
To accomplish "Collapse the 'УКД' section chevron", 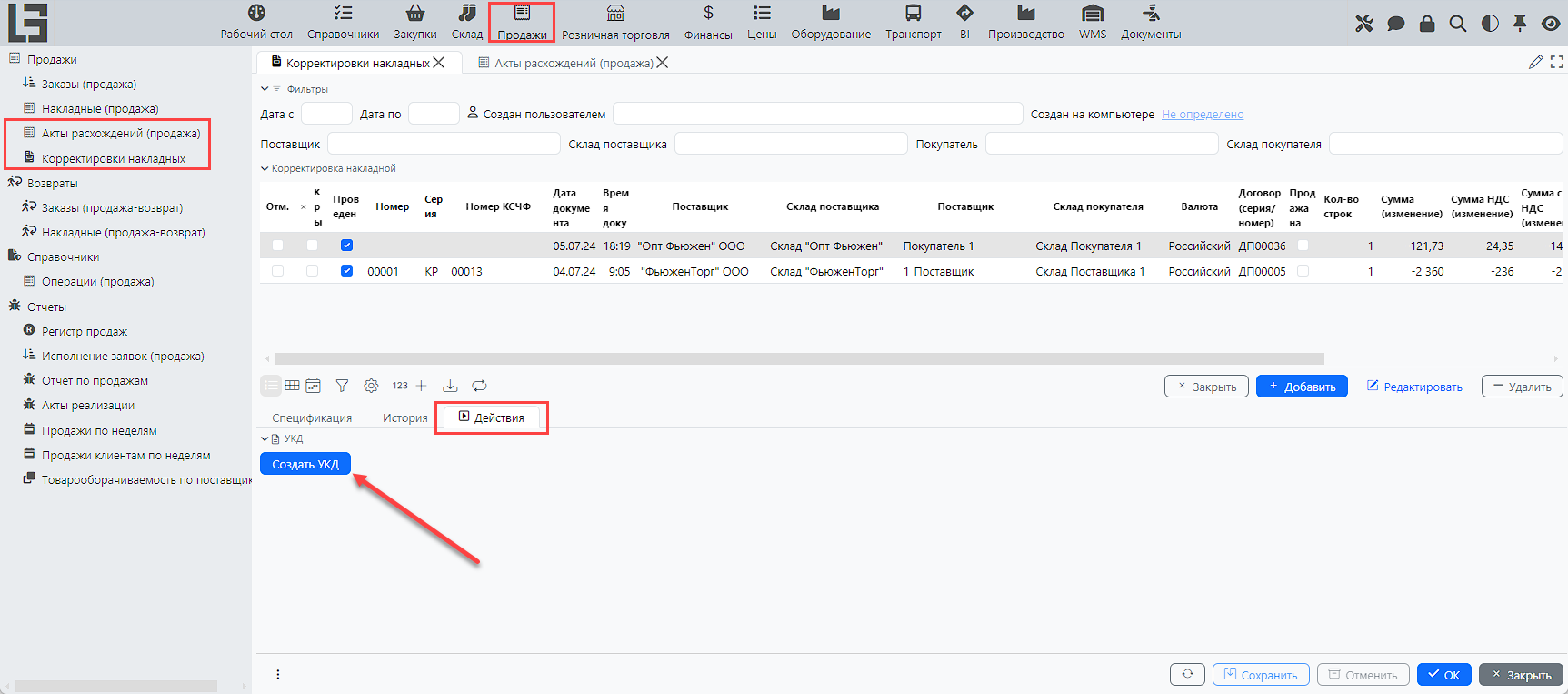I will click(x=265, y=438).
